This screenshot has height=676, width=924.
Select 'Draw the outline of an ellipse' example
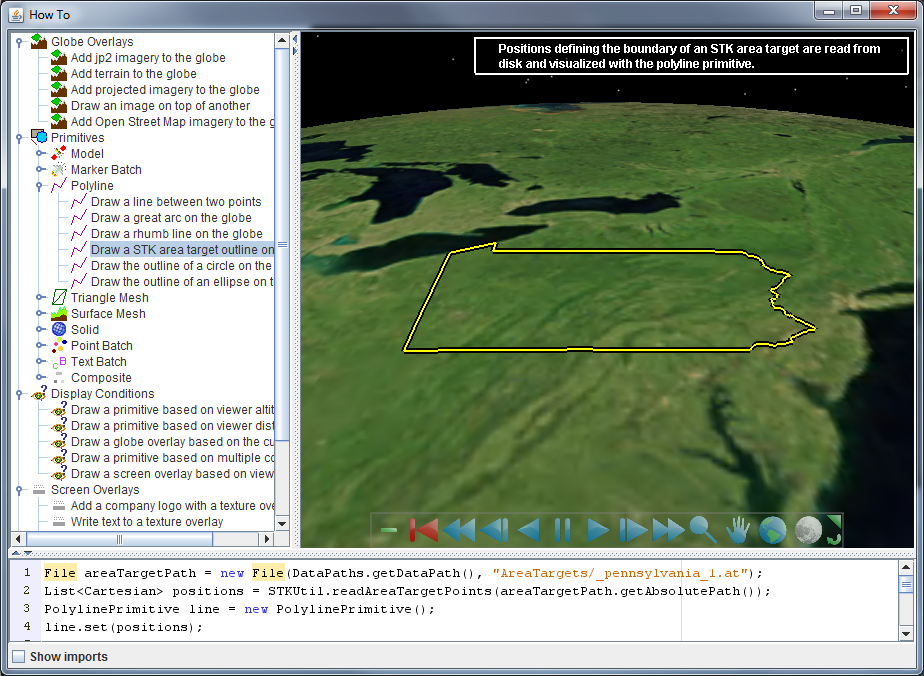182,282
